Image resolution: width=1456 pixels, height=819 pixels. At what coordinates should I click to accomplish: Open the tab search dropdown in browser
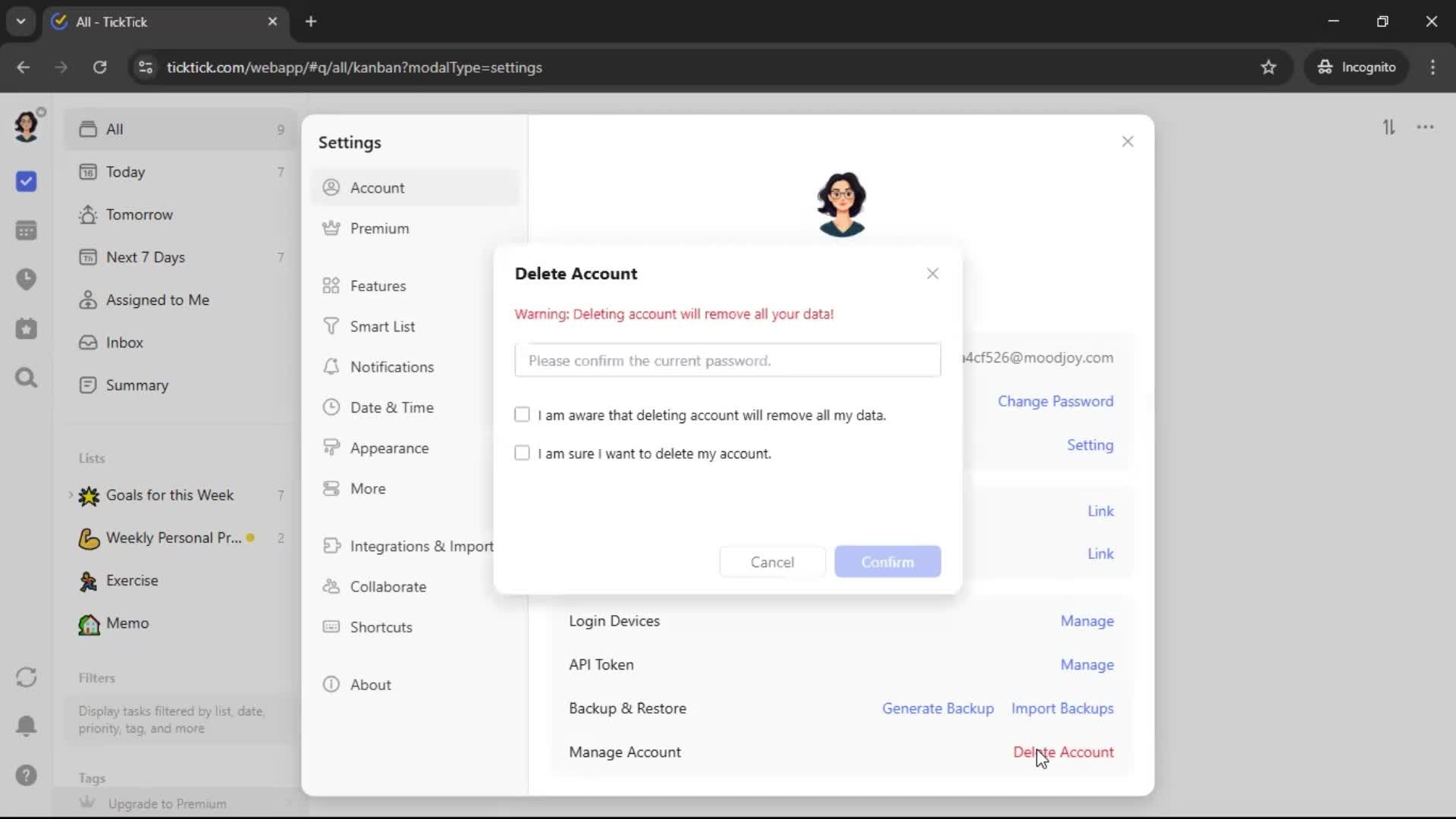tap(20, 21)
